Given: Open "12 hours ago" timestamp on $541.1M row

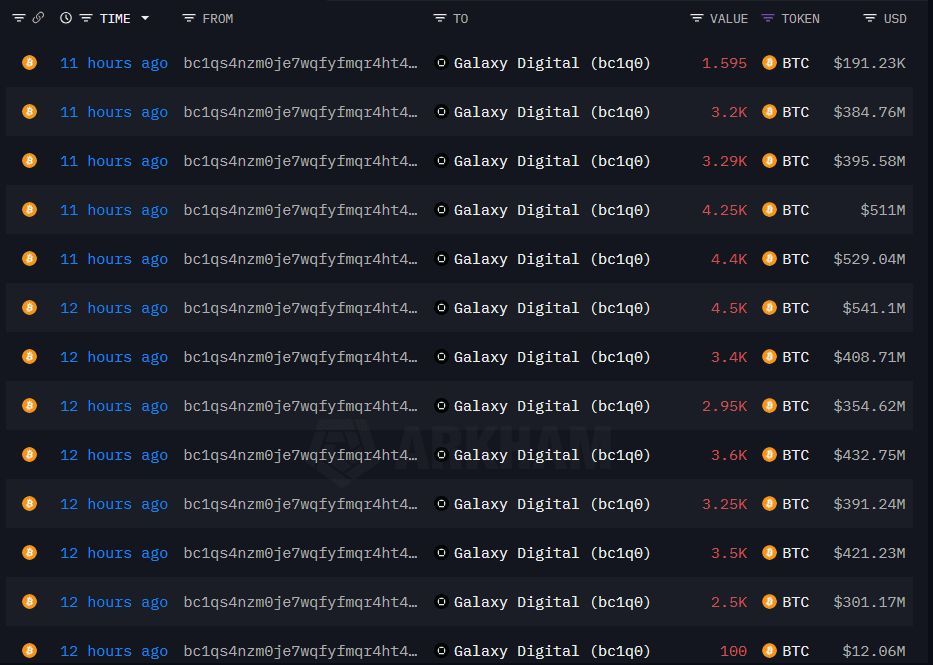Looking at the screenshot, I should click(x=114, y=308).
